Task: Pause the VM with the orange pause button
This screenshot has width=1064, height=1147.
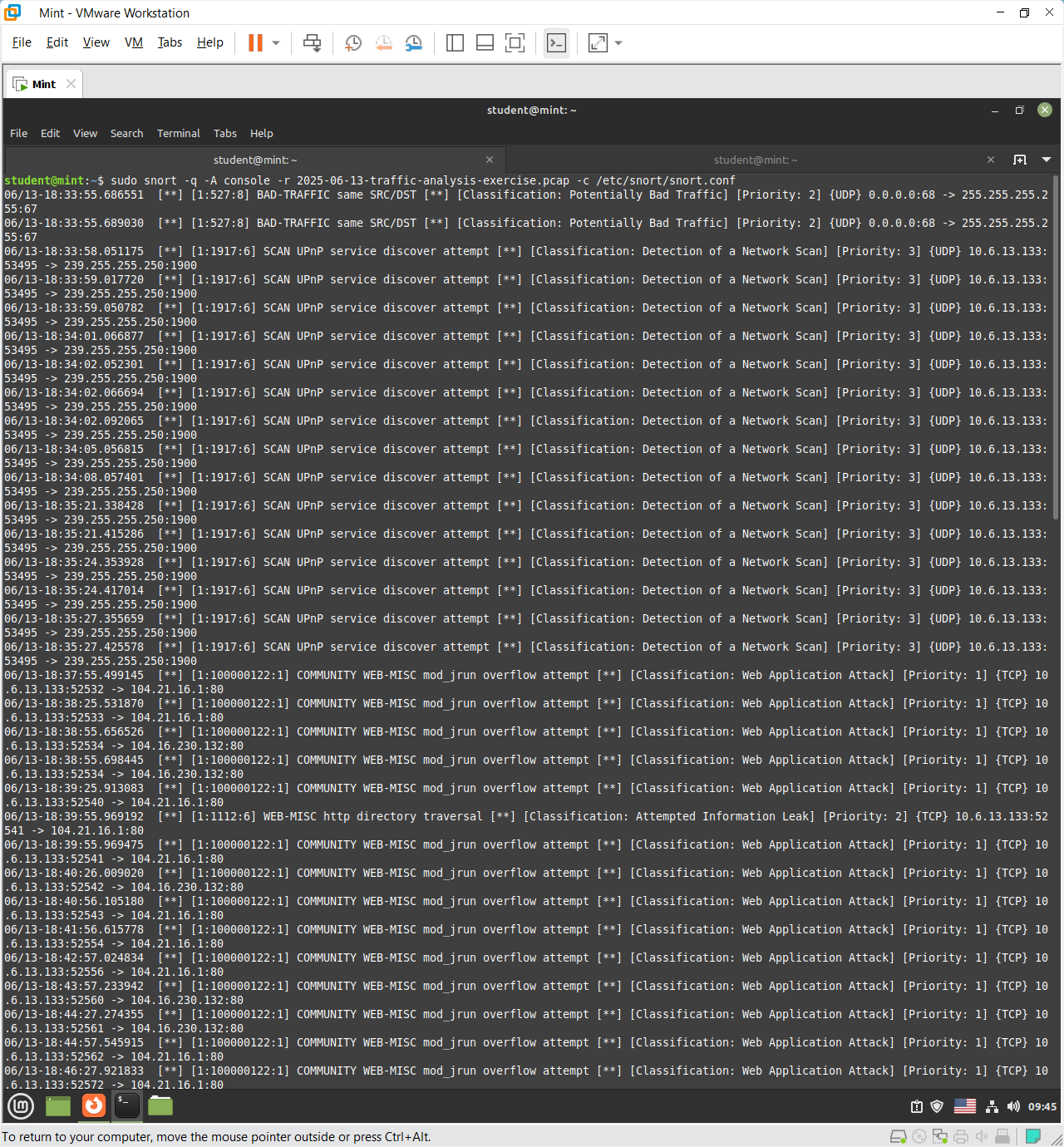Action: click(x=255, y=43)
